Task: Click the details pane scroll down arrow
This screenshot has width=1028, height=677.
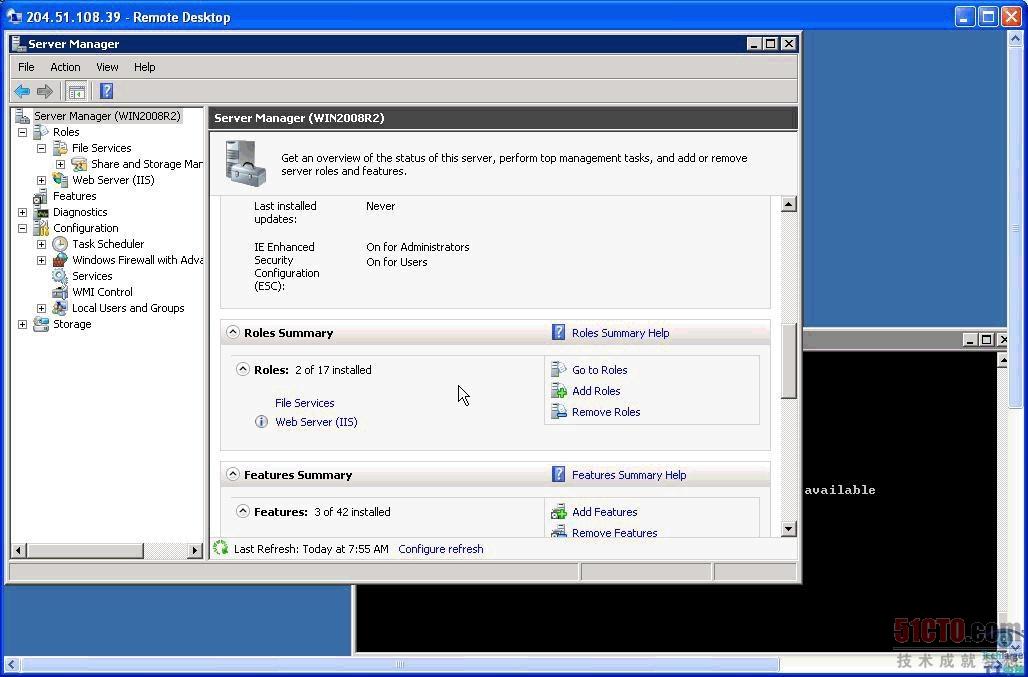Action: click(789, 528)
